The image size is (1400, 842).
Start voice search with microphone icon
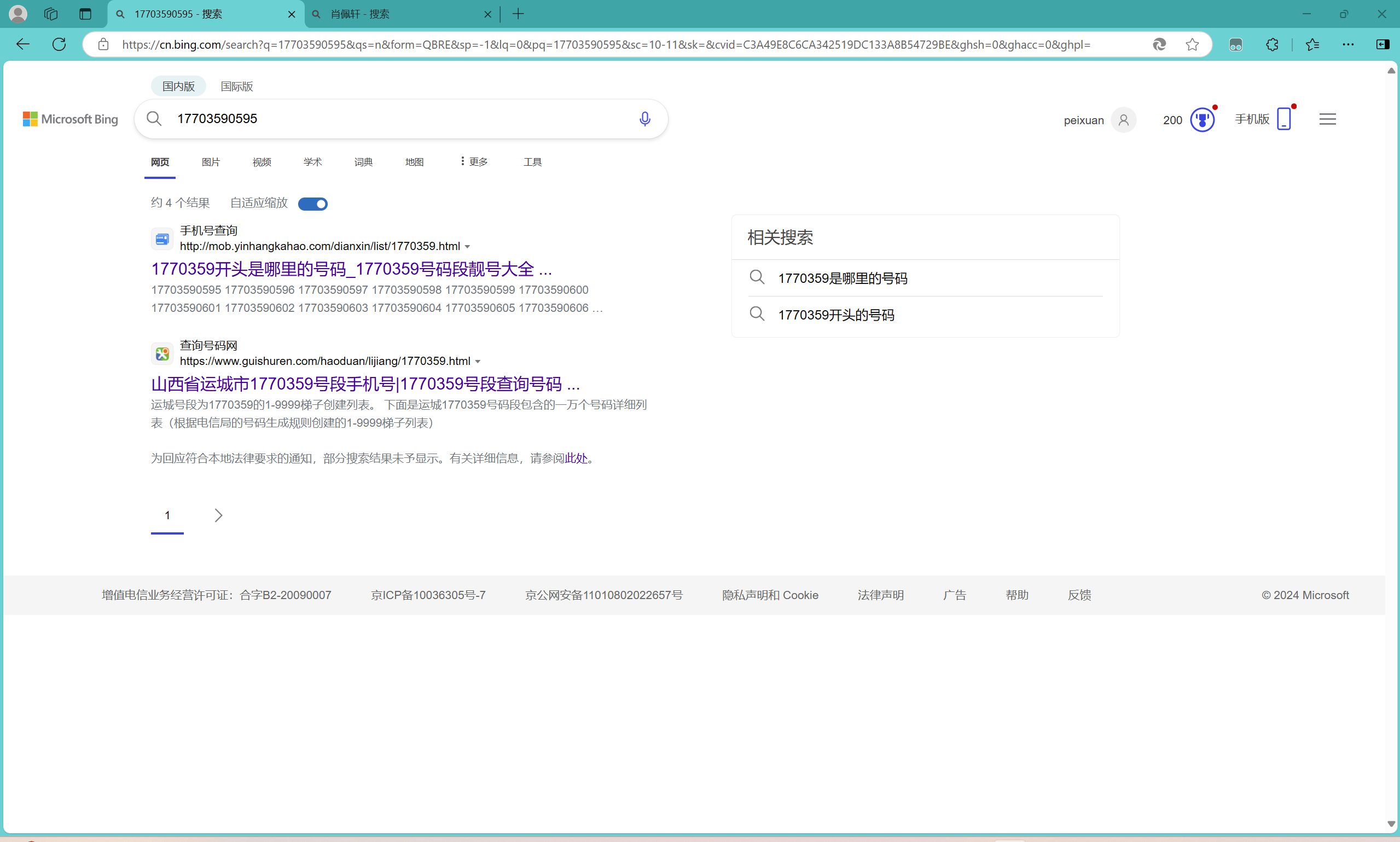click(644, 119)
